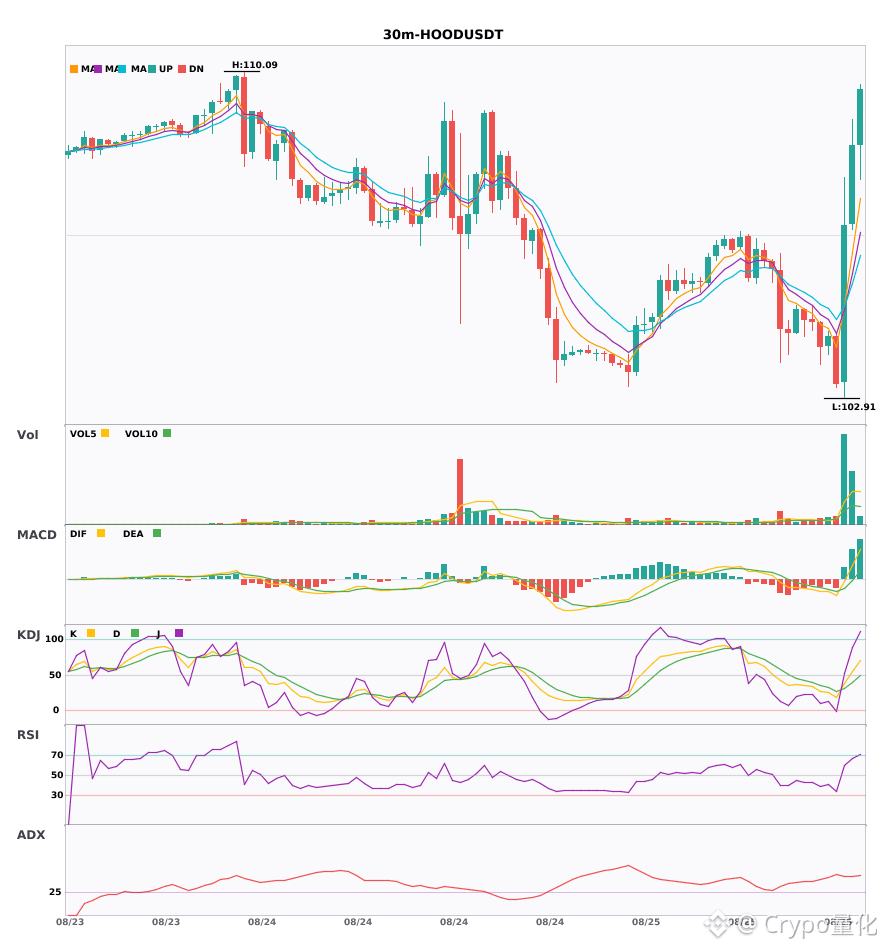
Task: Click the VOL10 green legend entry
Action: [148, 434]
